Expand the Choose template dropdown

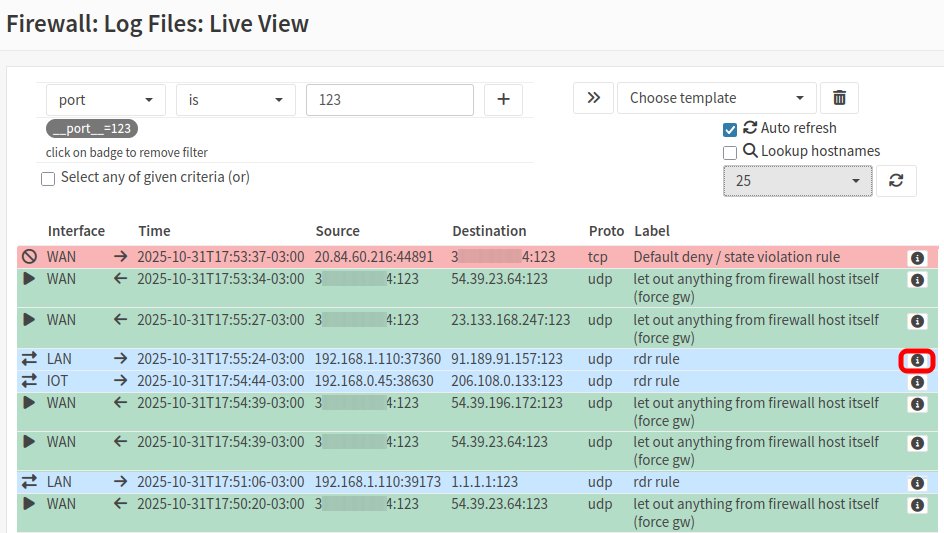coord(716,98)
